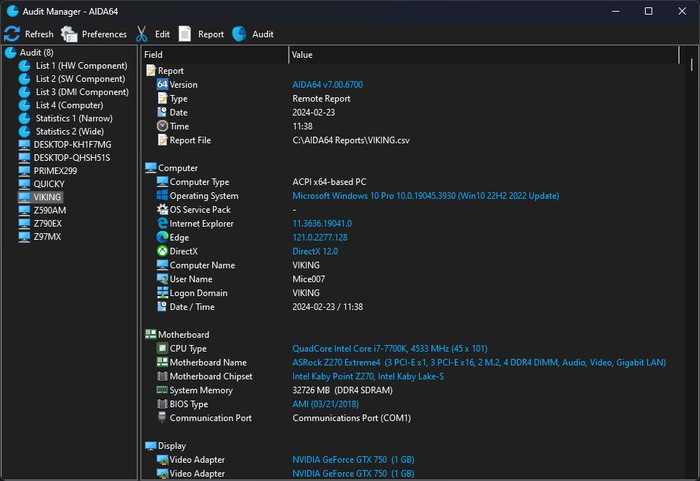Open Preferences from the toolbar
This screenshot has width=700, height=481.
click(69, 34)
